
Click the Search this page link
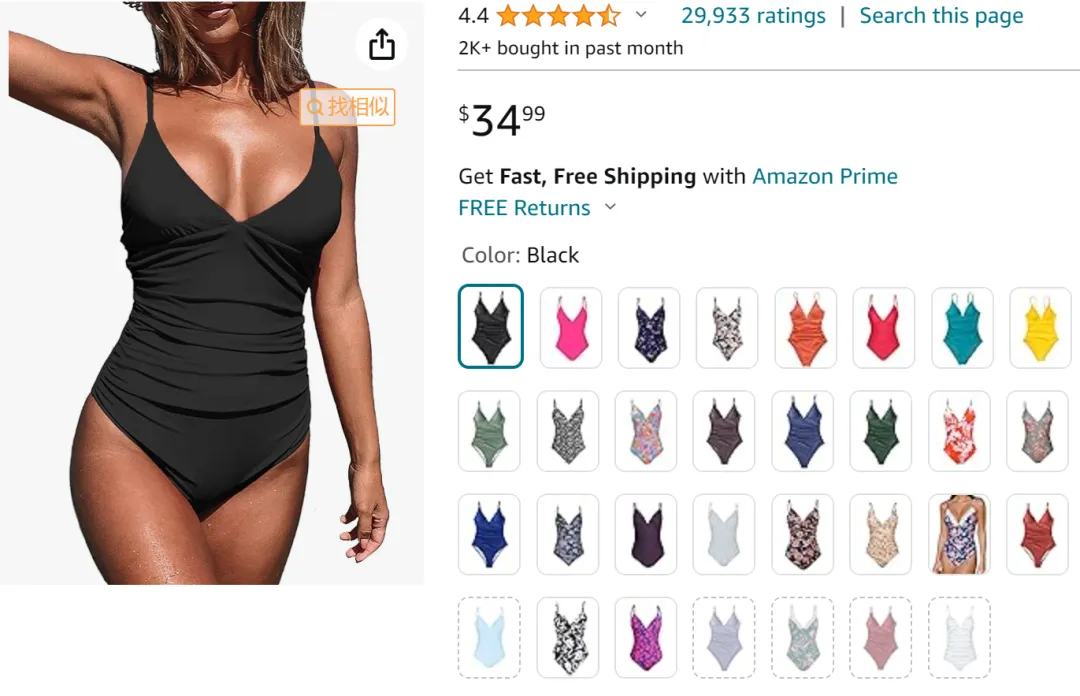941,15
